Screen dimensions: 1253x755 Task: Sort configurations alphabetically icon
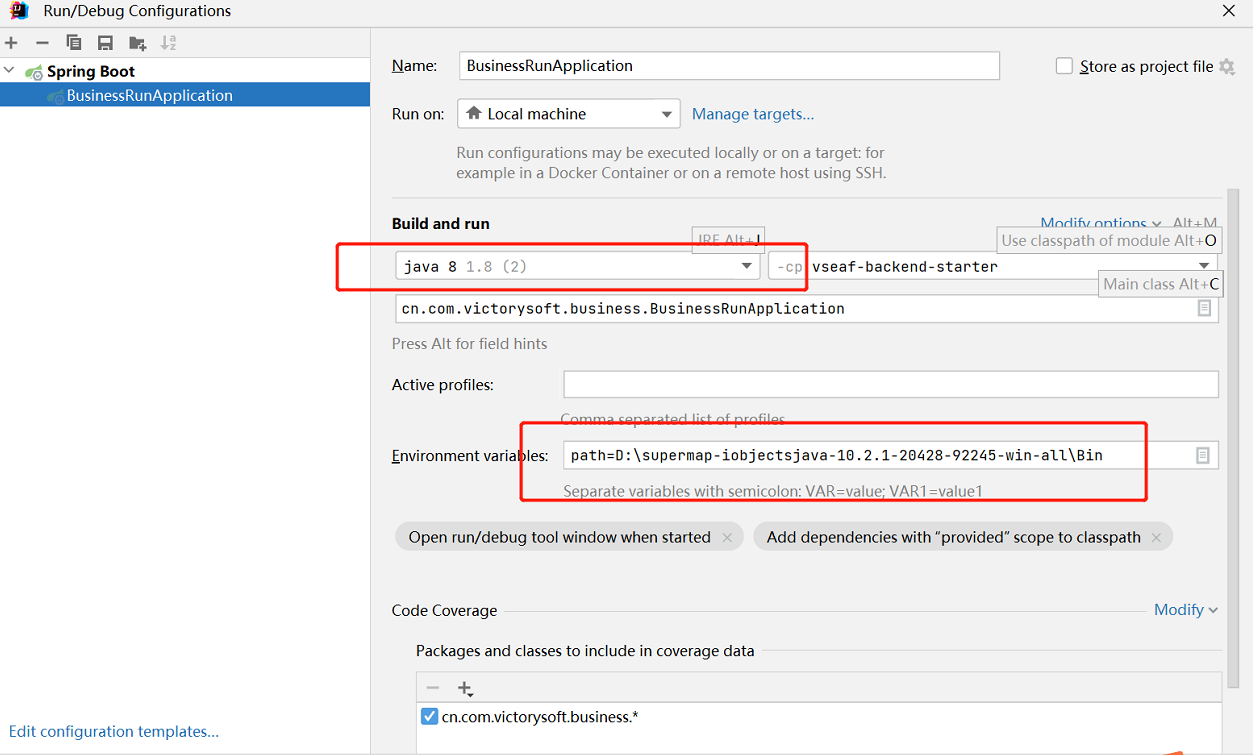click(x=168, y=43)
